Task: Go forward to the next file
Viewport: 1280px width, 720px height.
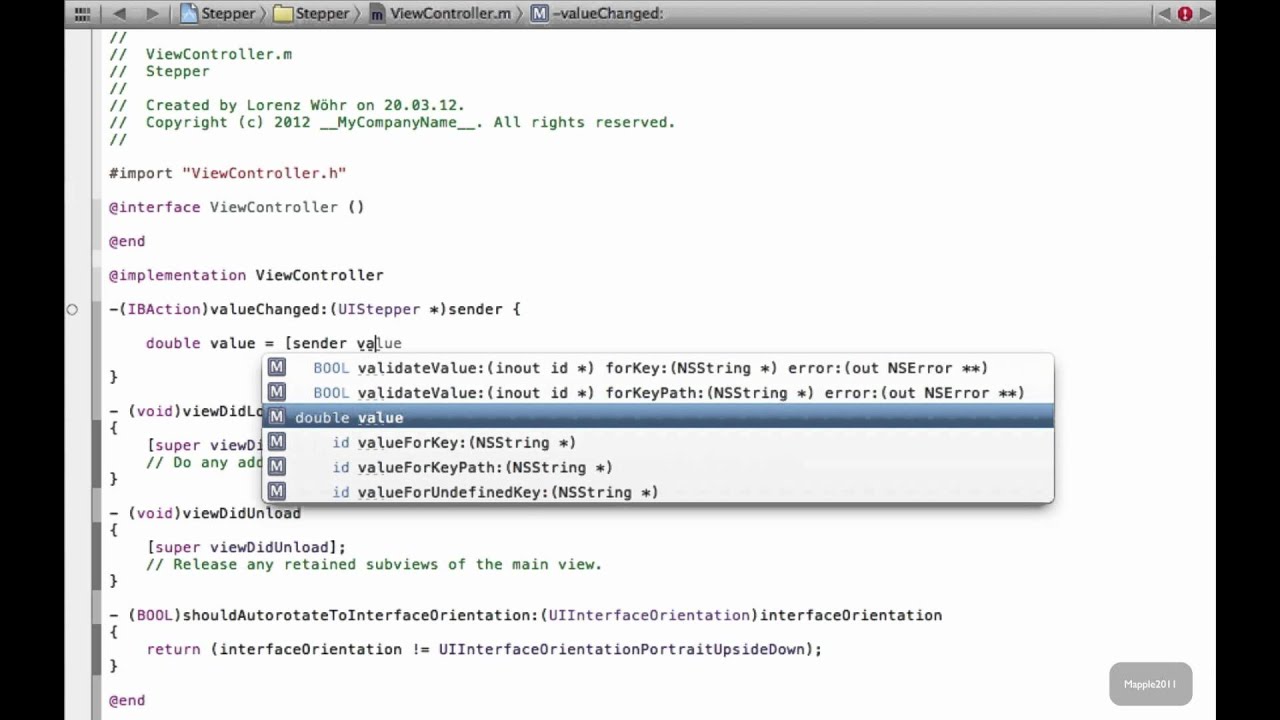Action: (152, 14)
